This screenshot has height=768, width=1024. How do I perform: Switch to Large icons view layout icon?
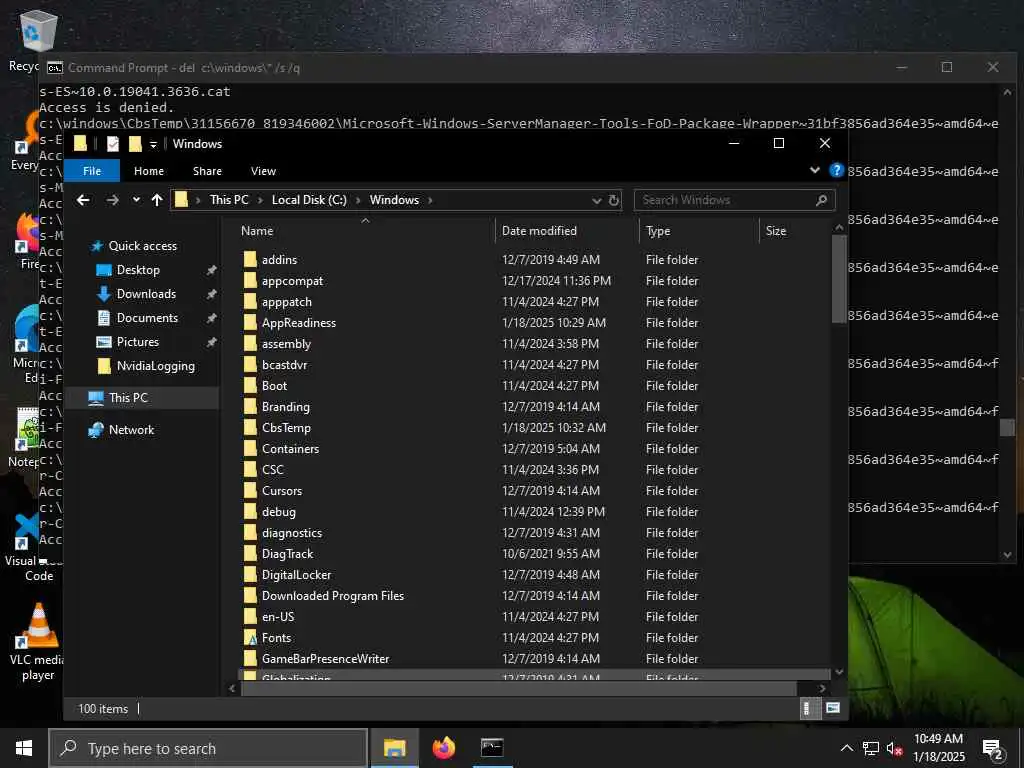coord(833,709)
